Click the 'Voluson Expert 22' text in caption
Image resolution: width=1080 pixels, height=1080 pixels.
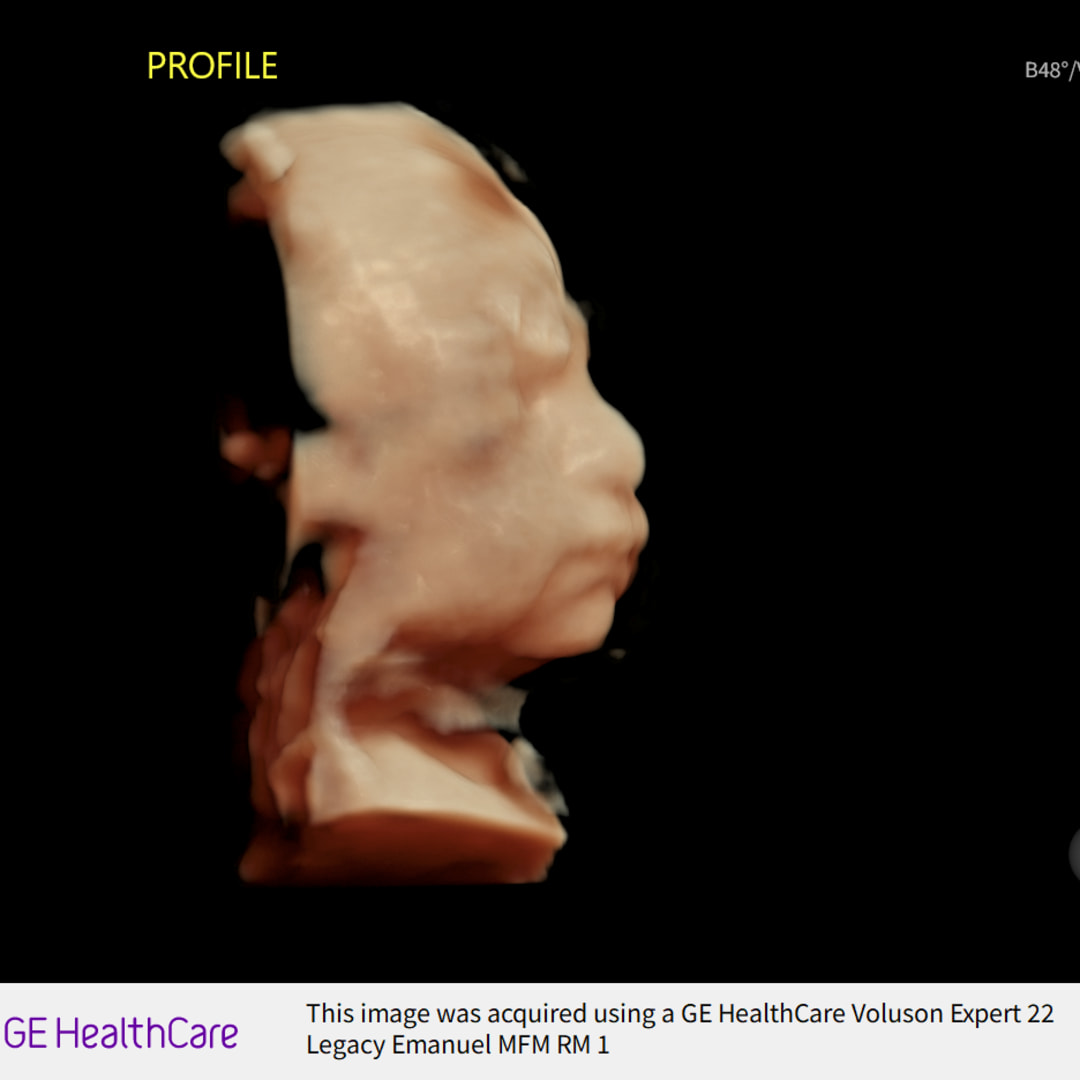(x=952, y=1013)
